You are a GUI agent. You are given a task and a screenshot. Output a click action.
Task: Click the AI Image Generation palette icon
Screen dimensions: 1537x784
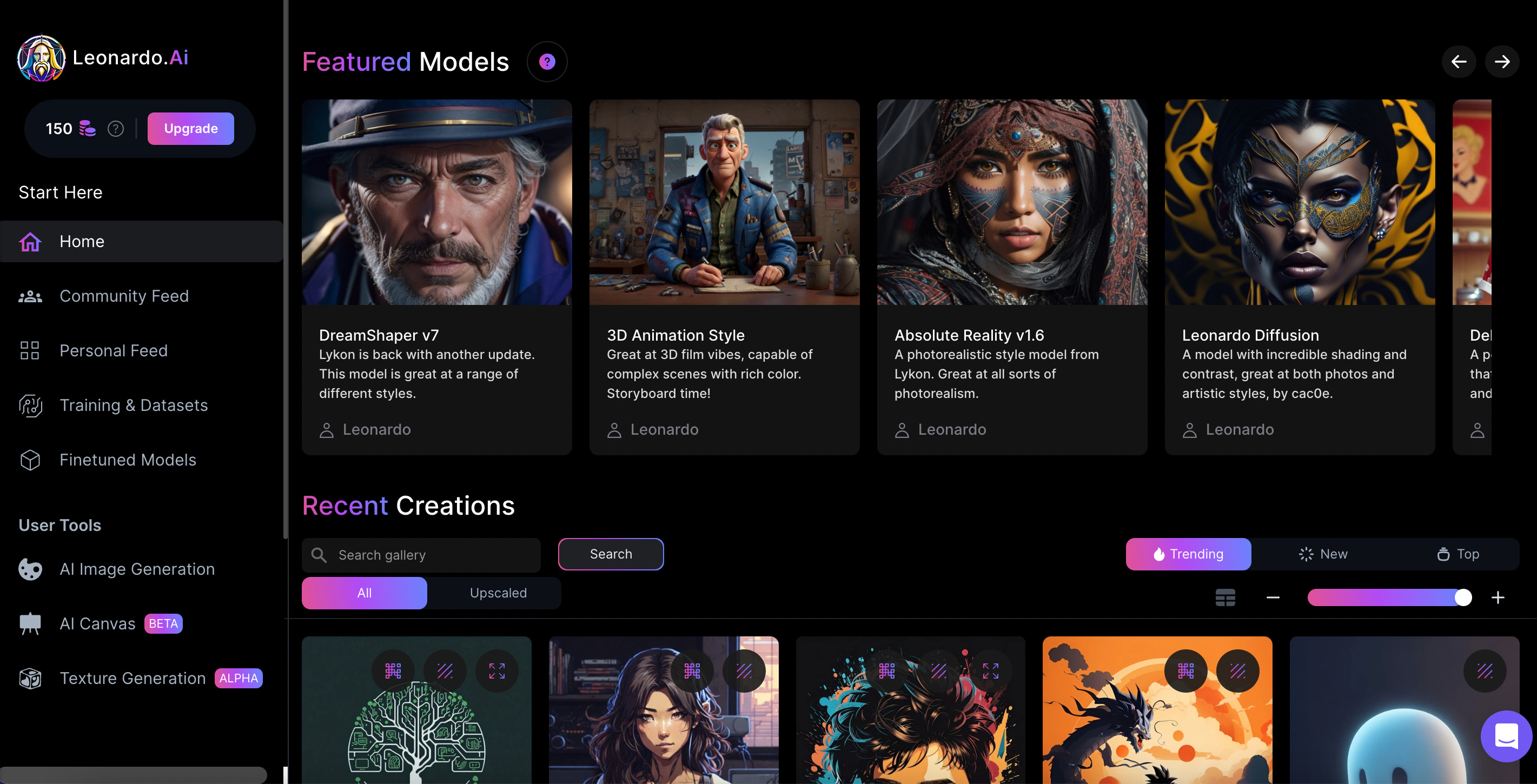(30, 569)
